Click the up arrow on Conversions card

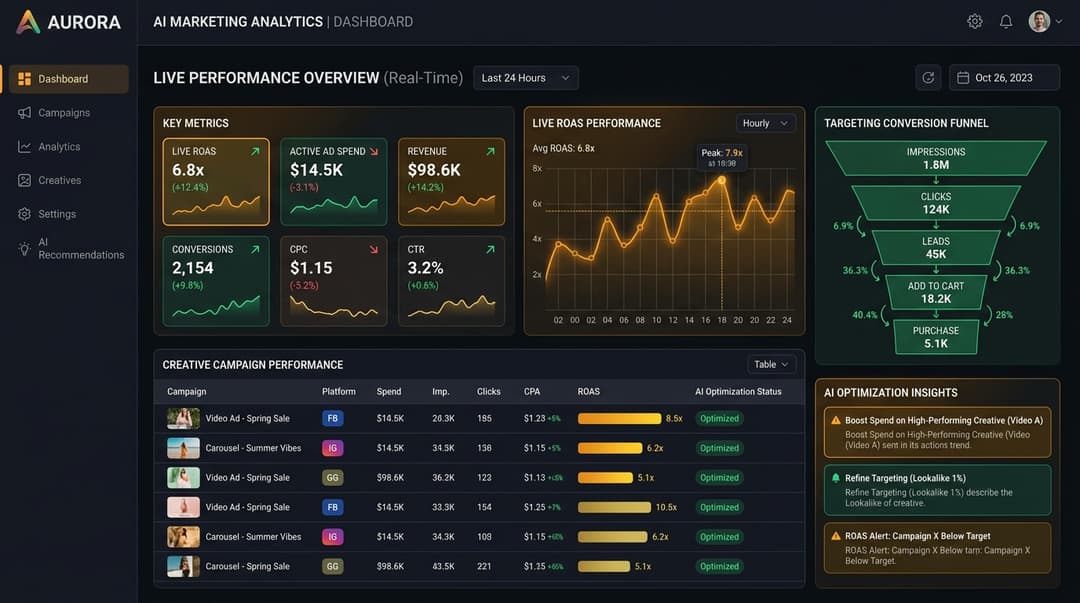[x=256, y=249]
